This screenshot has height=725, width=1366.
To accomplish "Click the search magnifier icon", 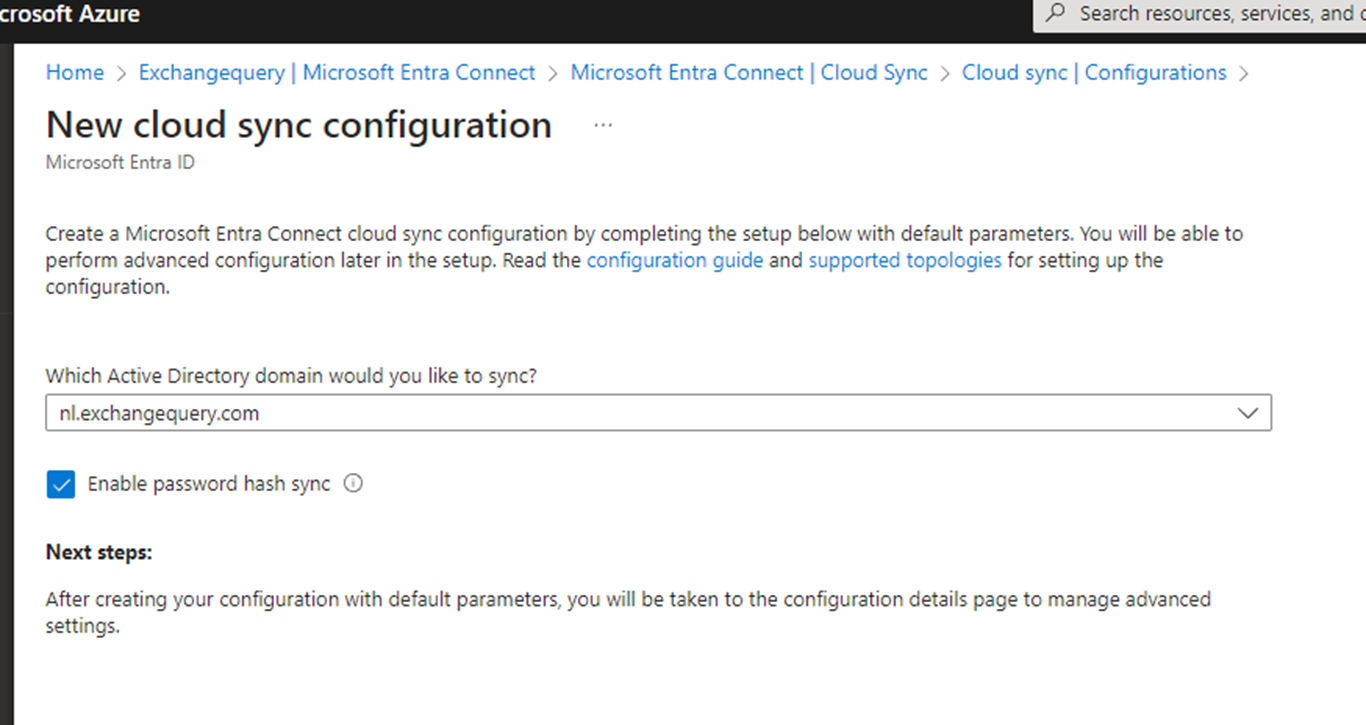I will click(1055, 14).
